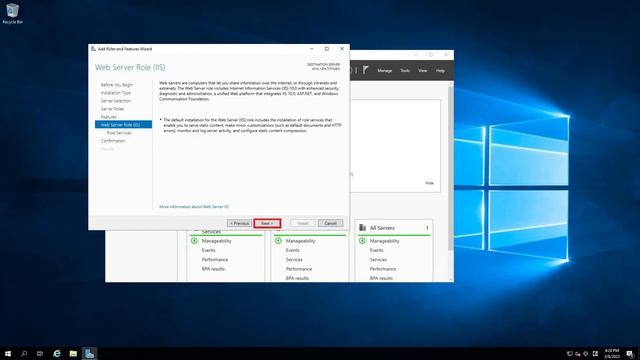Open Manageability under All Servers tile
Screen dimensions: 640x360
(384, 241)
